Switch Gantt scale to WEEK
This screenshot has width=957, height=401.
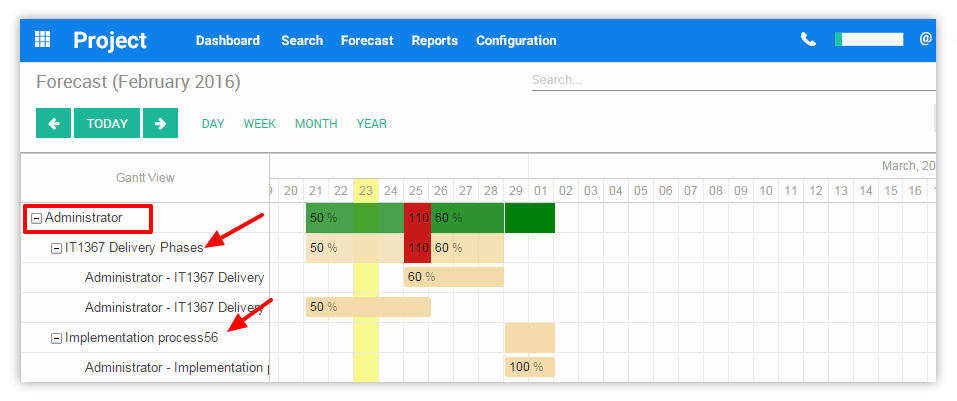(260, 124)
